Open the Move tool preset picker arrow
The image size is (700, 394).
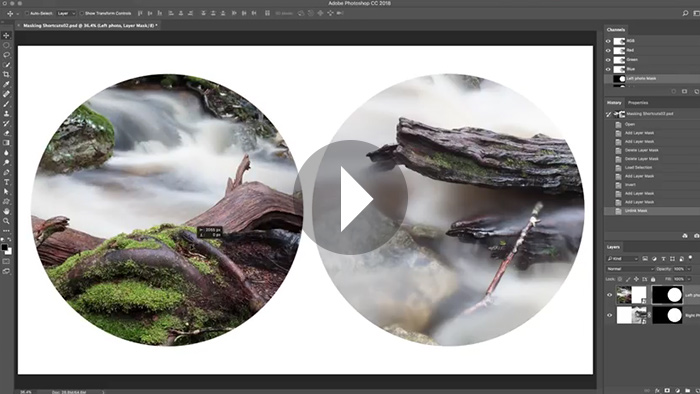(x=17, y=14)
